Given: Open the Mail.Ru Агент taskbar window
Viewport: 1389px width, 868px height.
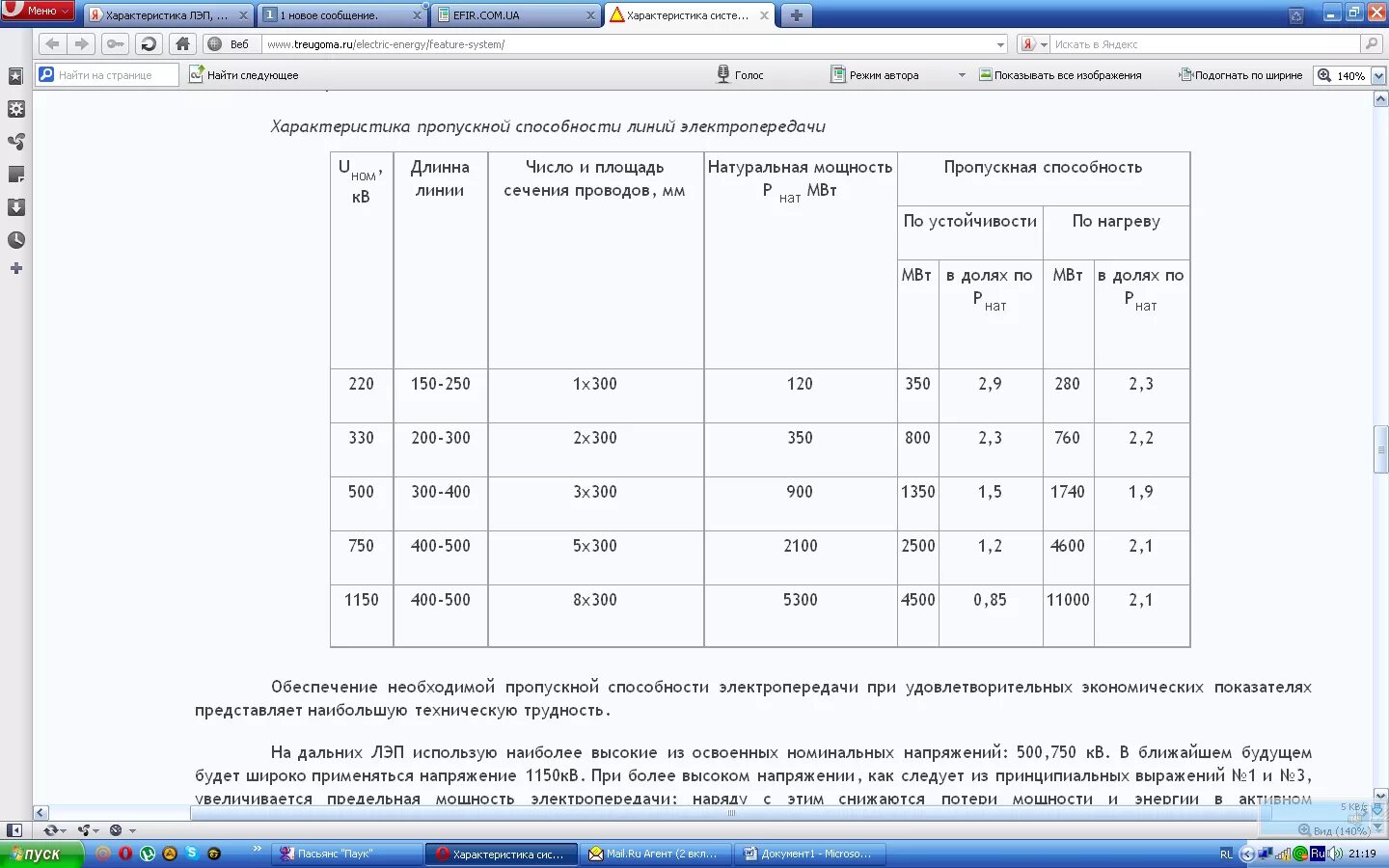Looking at the screenshot, I should coord(656,854).
